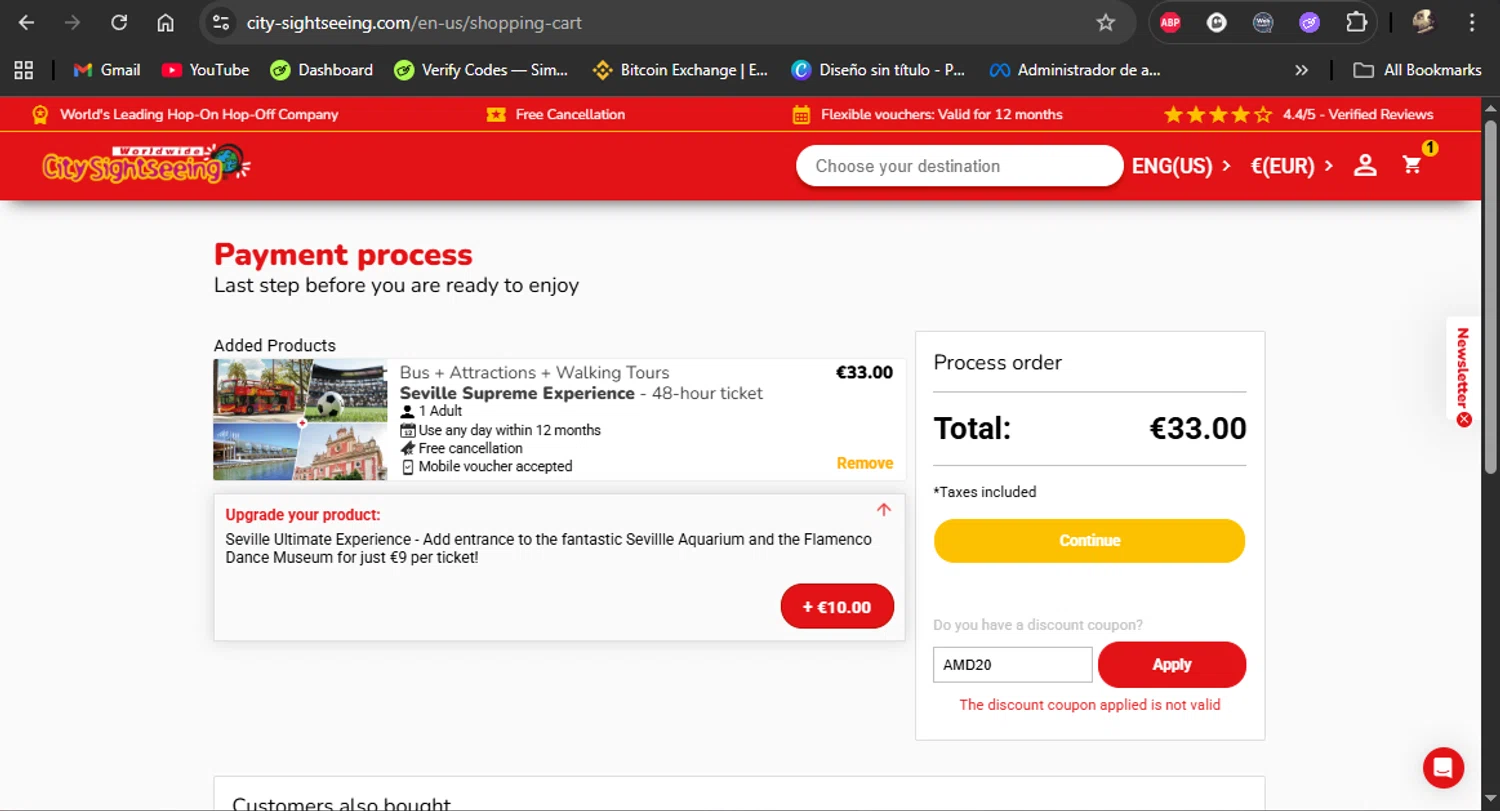Screen dimensions: 1500x811
Task: Open the Extensions puzzle-piece menu
Action: point(1356,23)
